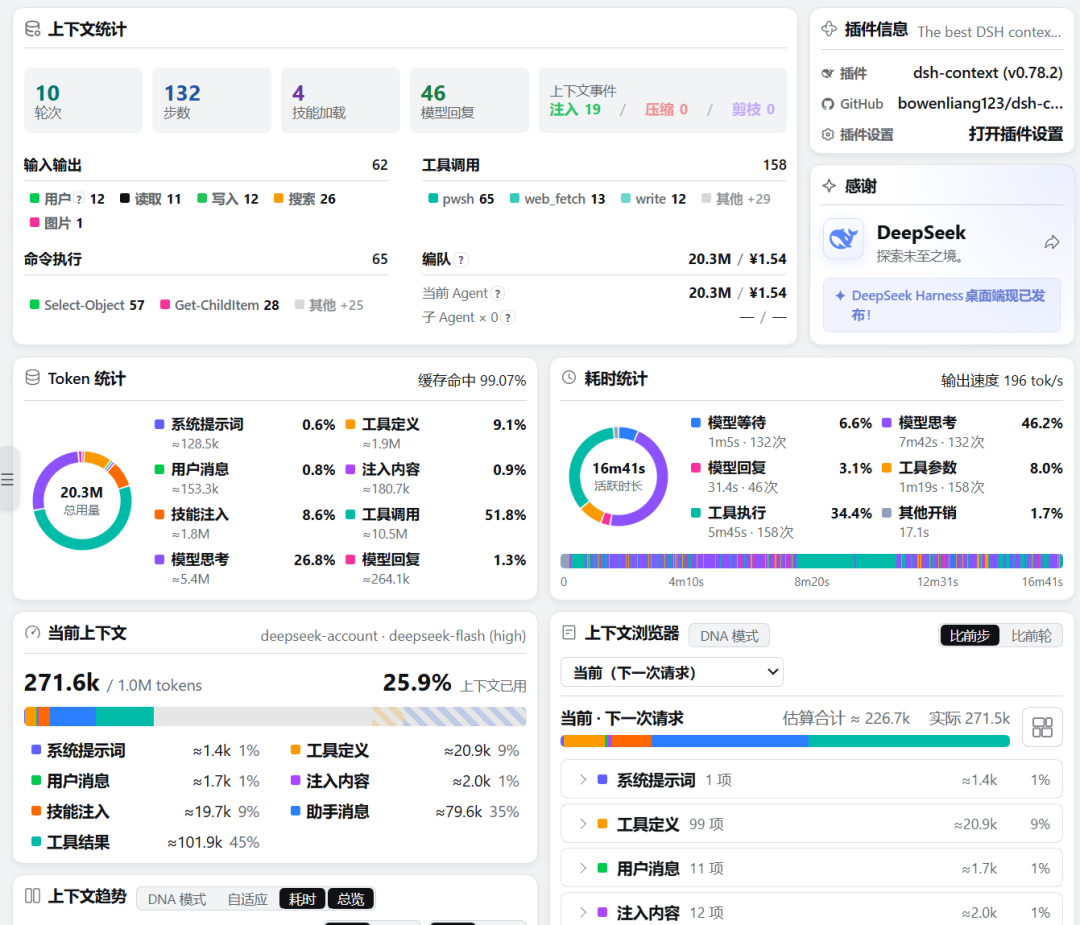Click the 上下文统计 database icon

(x=32, y=29)
